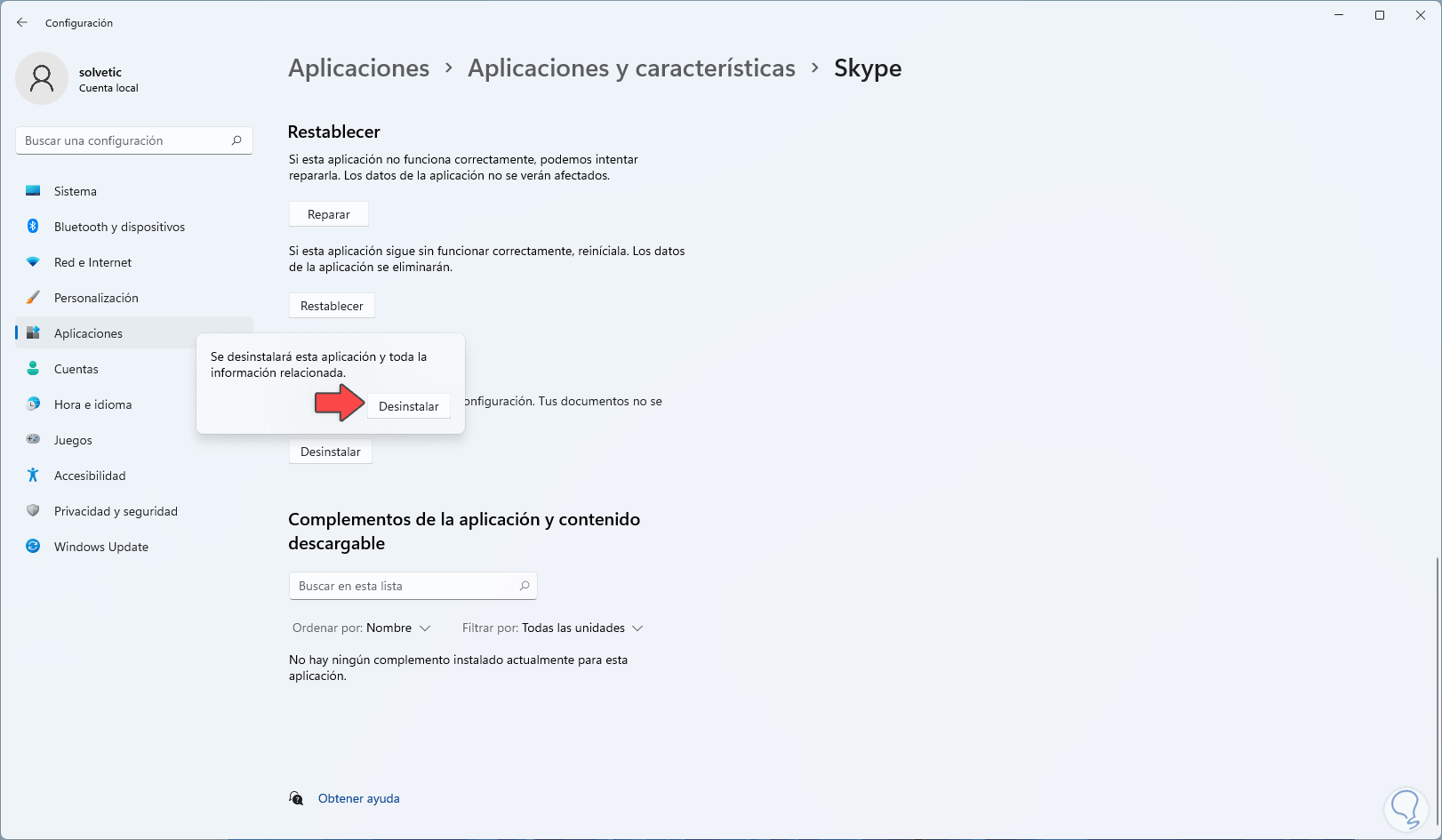Open the solvetic user account avatar
This screenshot has height=840, width=1442.
(42, 78)
